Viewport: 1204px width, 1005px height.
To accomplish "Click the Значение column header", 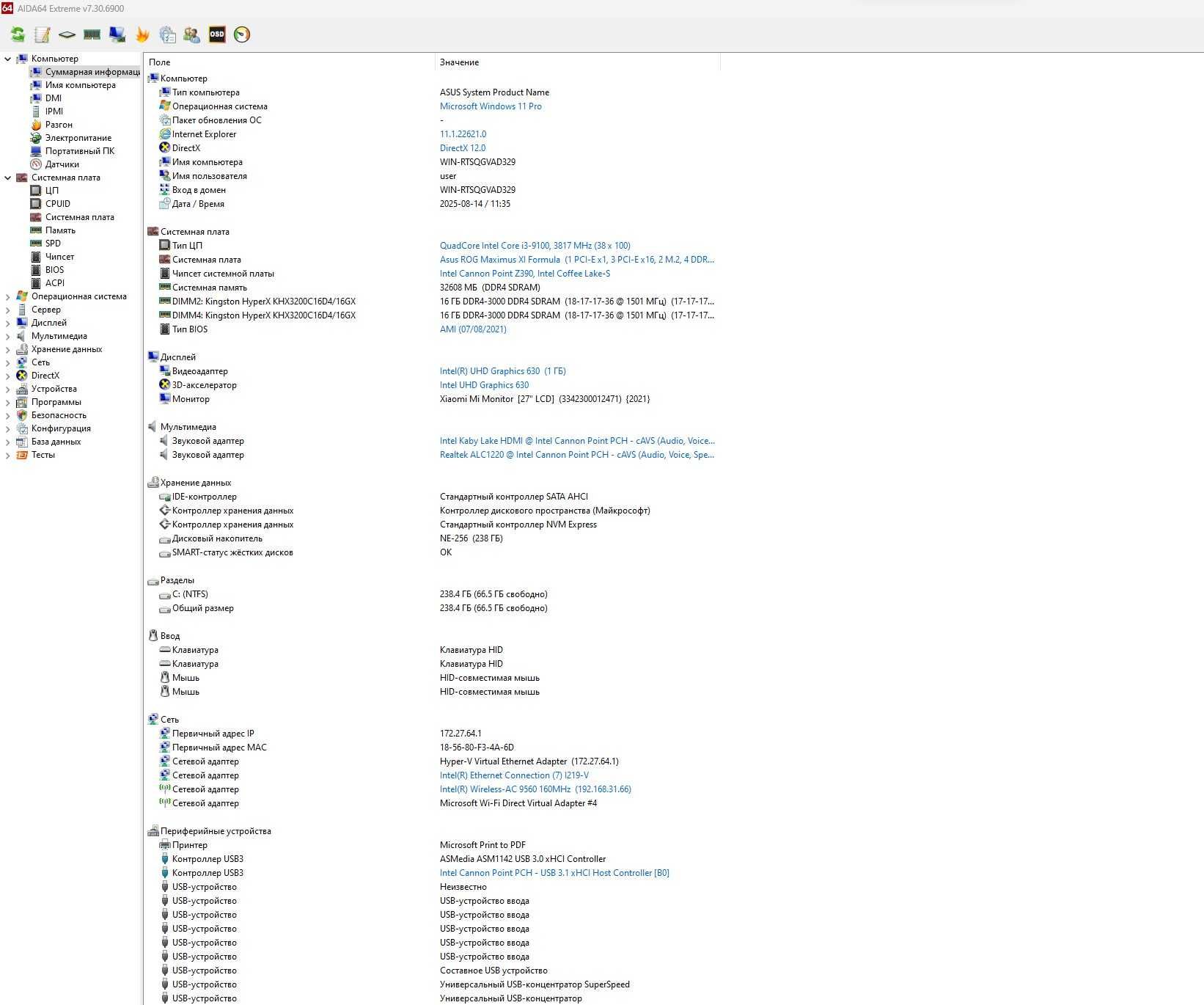I will point(577,62).
